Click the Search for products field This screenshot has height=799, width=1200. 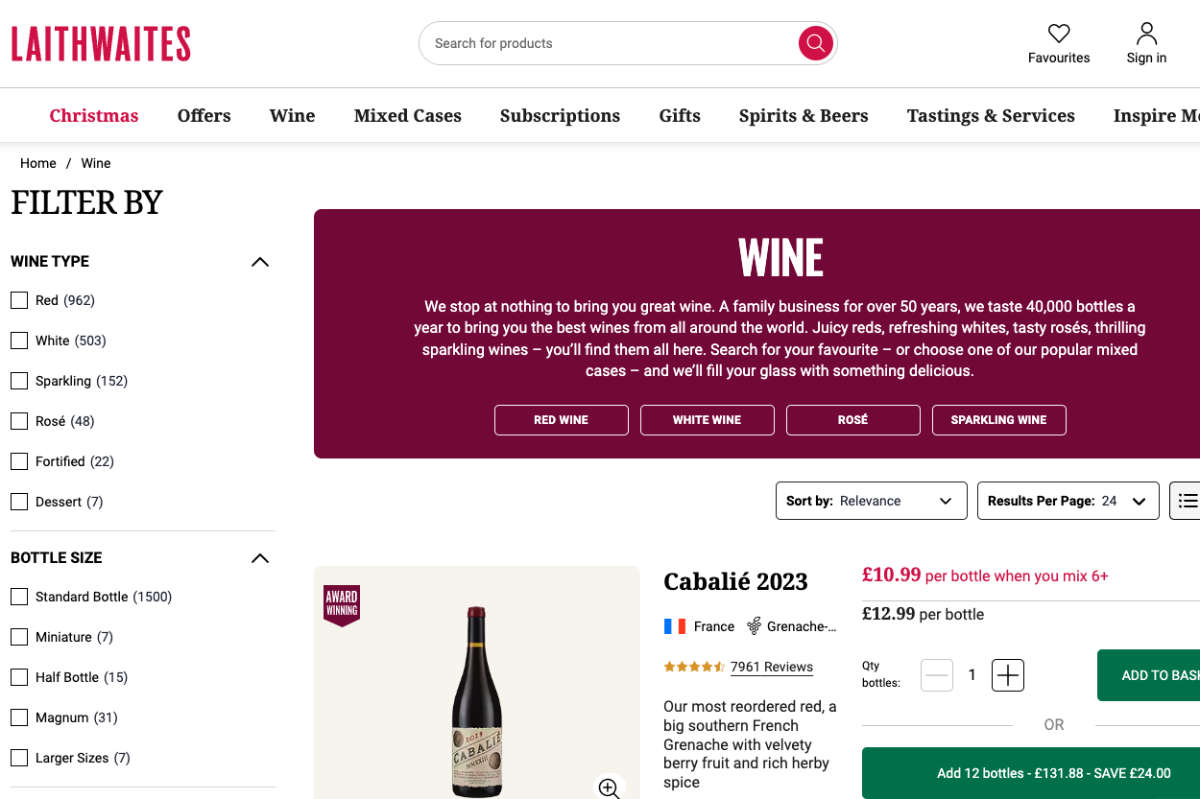(x=610, y=43)
